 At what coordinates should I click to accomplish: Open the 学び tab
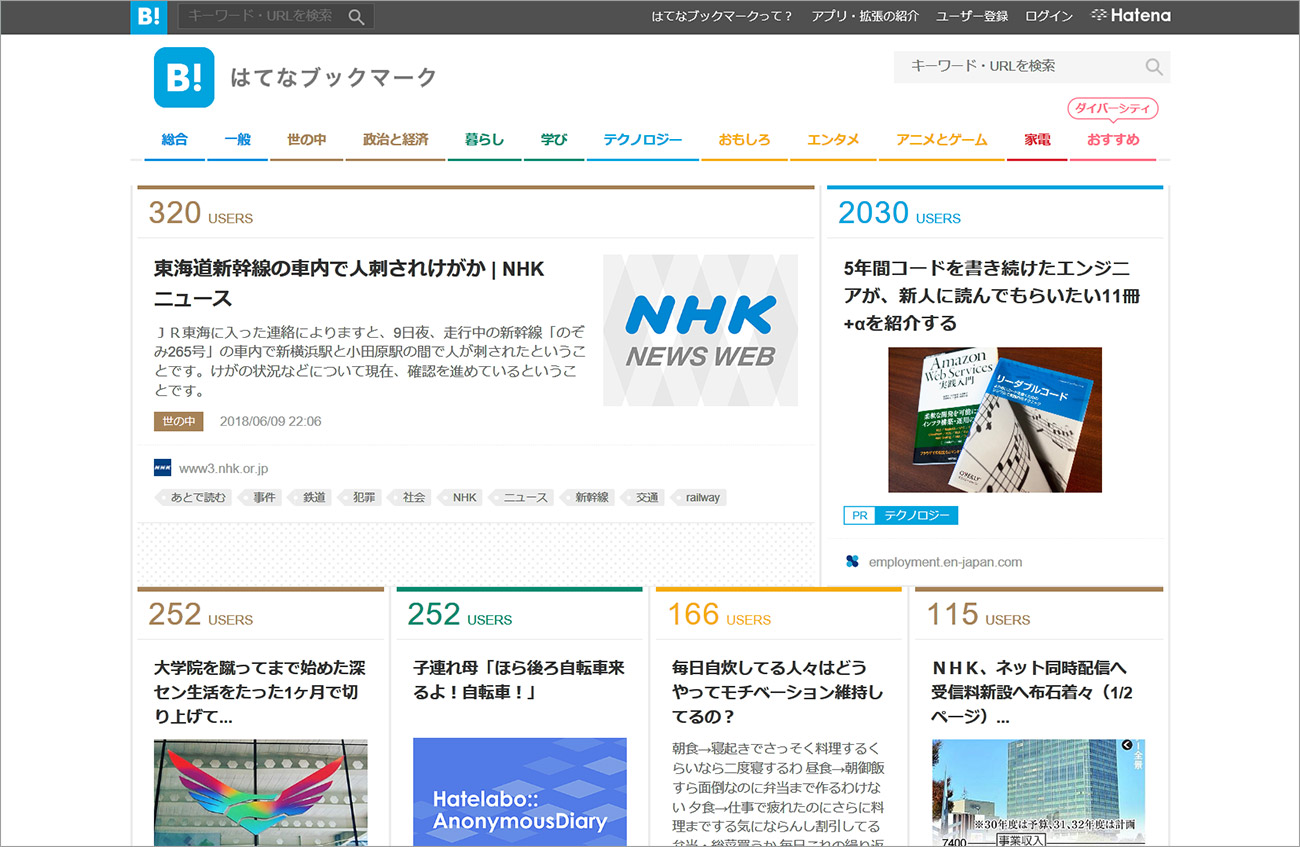click(553, 140)
